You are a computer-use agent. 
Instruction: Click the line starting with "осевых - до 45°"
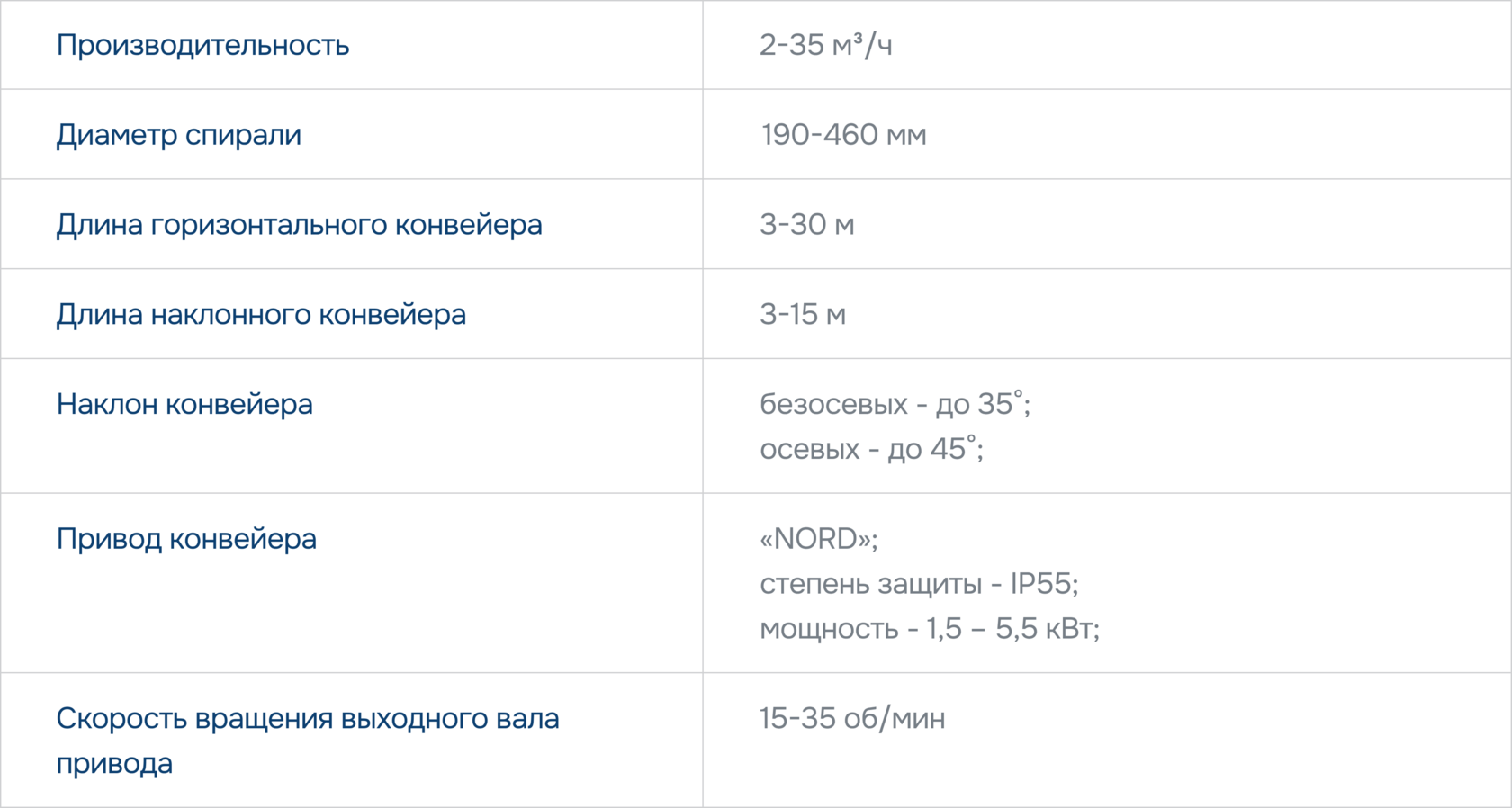point(870,449)
